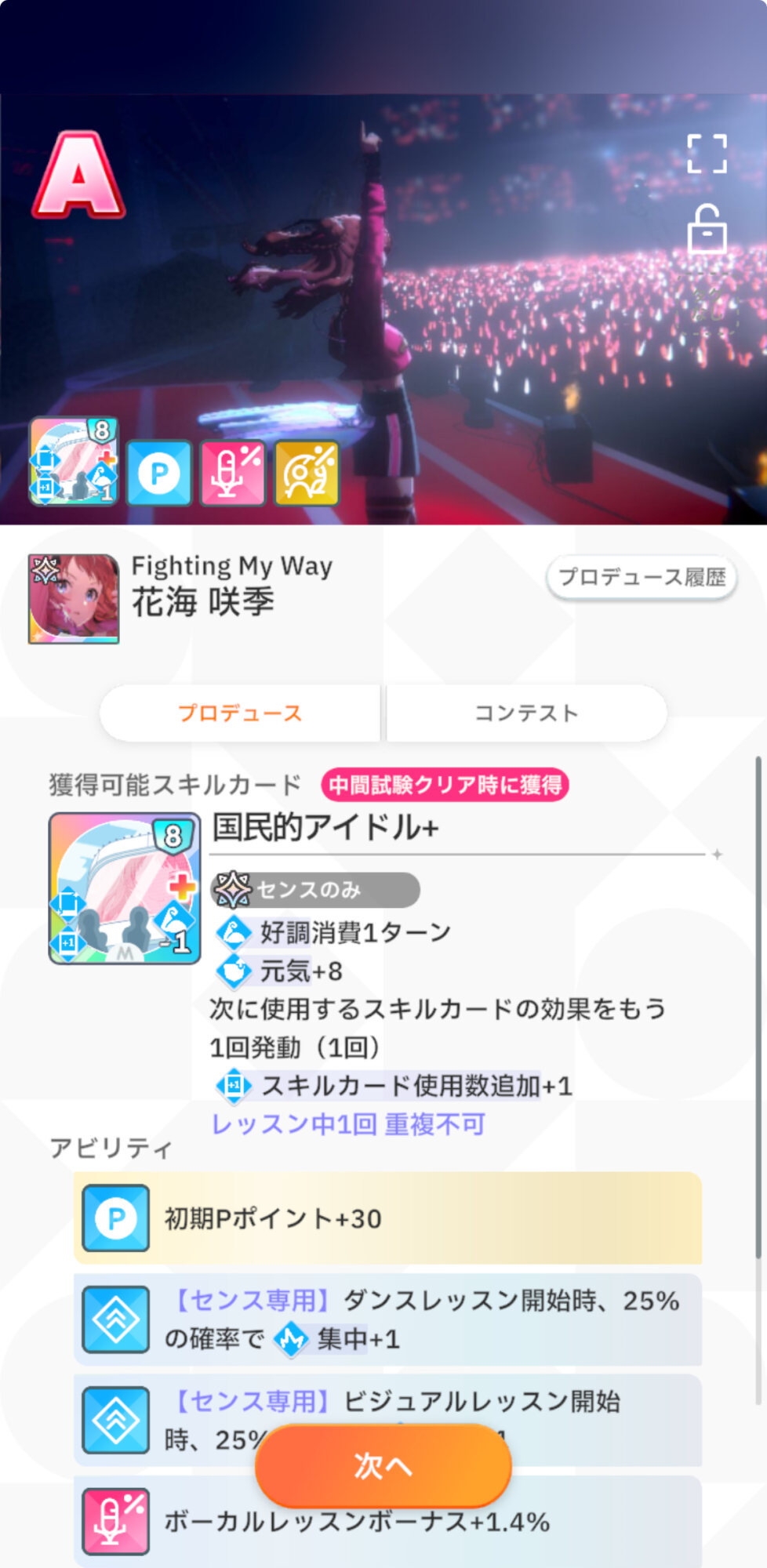Tap dance lesson 集中+1 ability icon
767x1568 pixels.
click(116, 1319)
